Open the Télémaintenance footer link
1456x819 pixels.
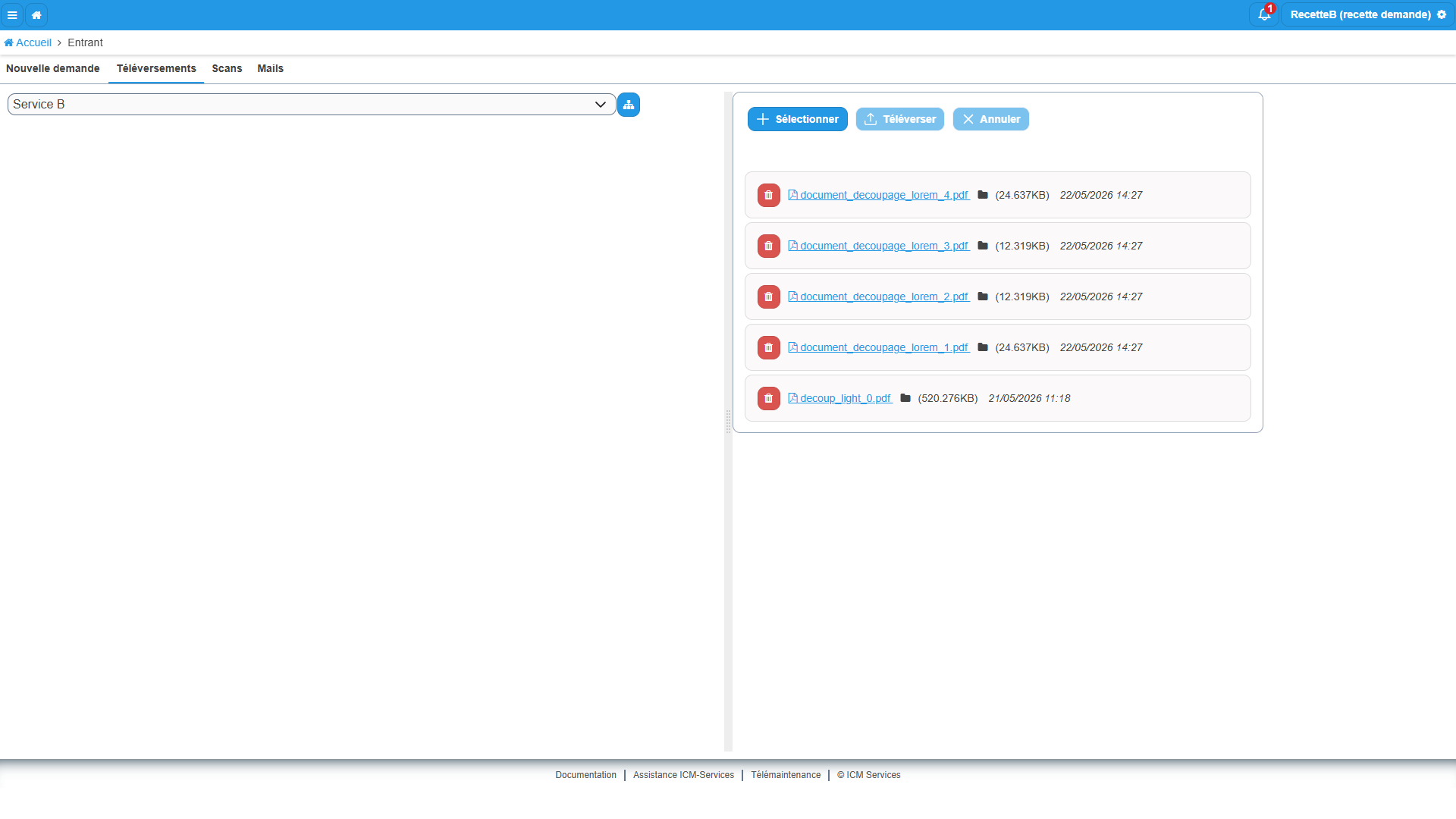tap(786, 775)
